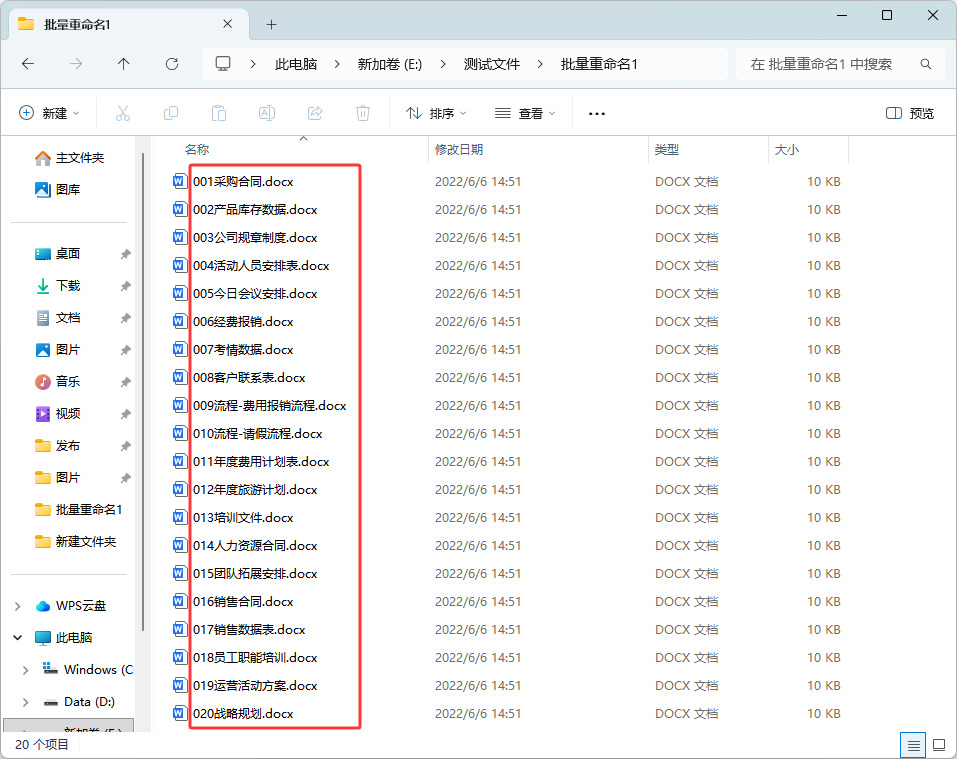The width and height of the screenshot is (957, 759).
Task: Toggle the 预览 preview pane
Action: [x=909, y=113]
